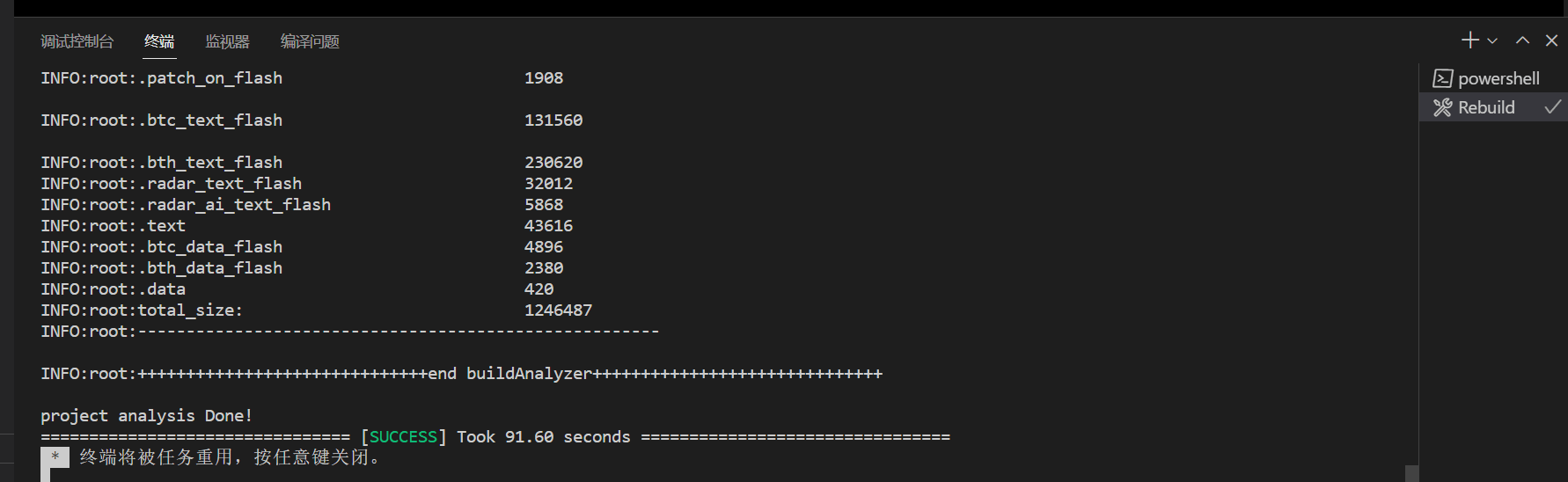Click the total_size value 1246487
The width and height of the screenshot is (1568, 482).
tap(558, 310)
